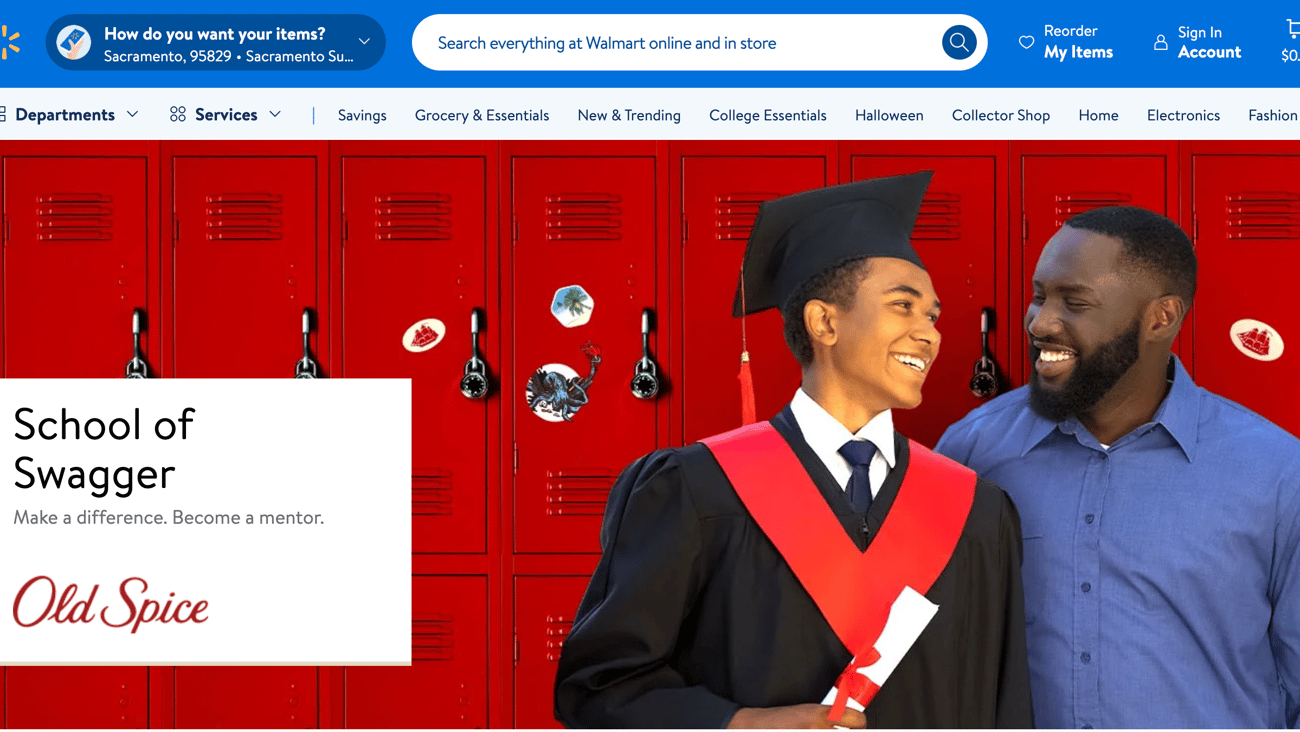The height and width of the screenshot is (732, 1300).
Task: Click the heart Reorder icon
Action: tap(1026, 43)
